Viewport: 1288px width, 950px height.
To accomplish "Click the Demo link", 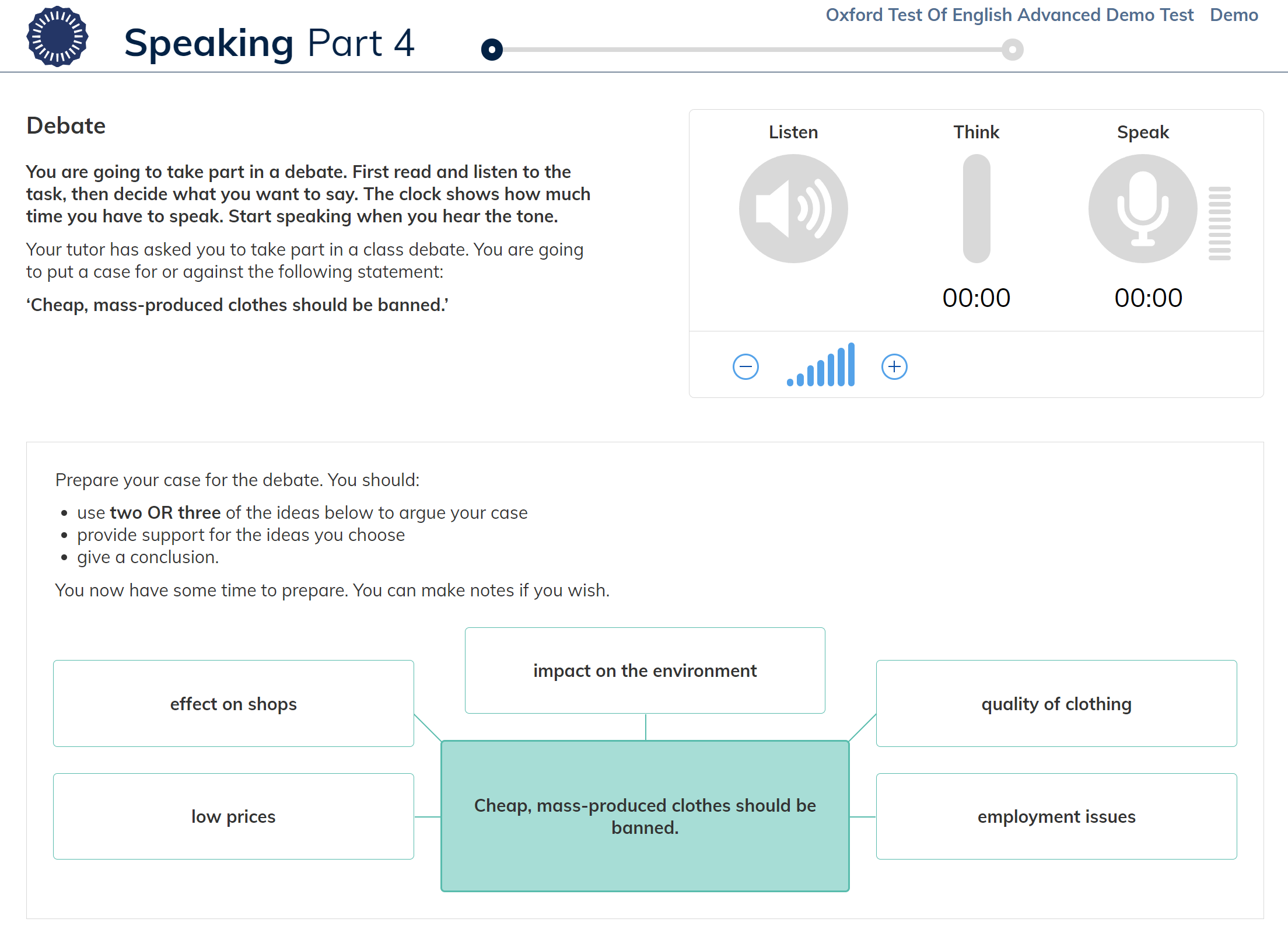I will click(x=1234, y=15).
